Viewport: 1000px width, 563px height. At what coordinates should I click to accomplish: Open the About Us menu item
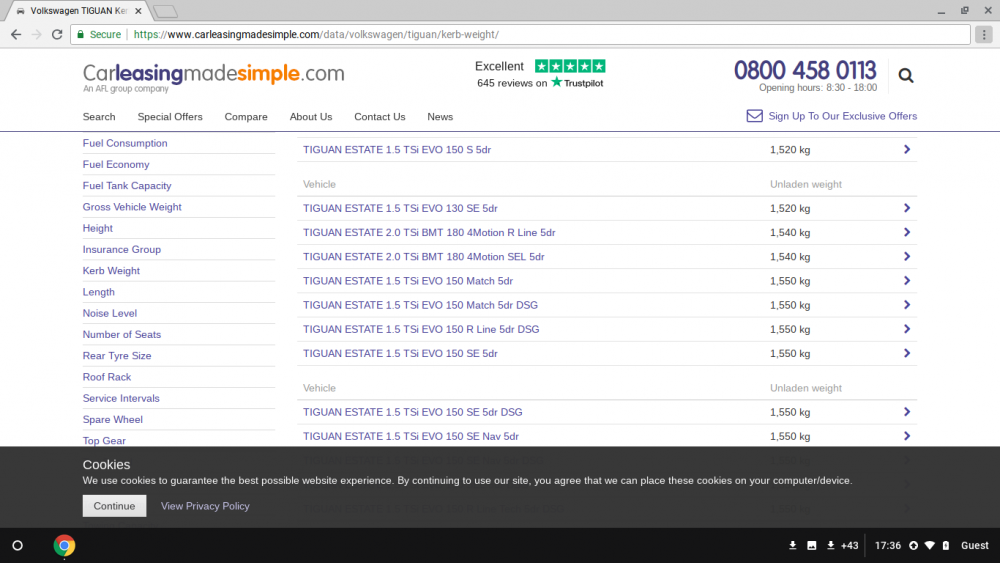click(311, 117)
